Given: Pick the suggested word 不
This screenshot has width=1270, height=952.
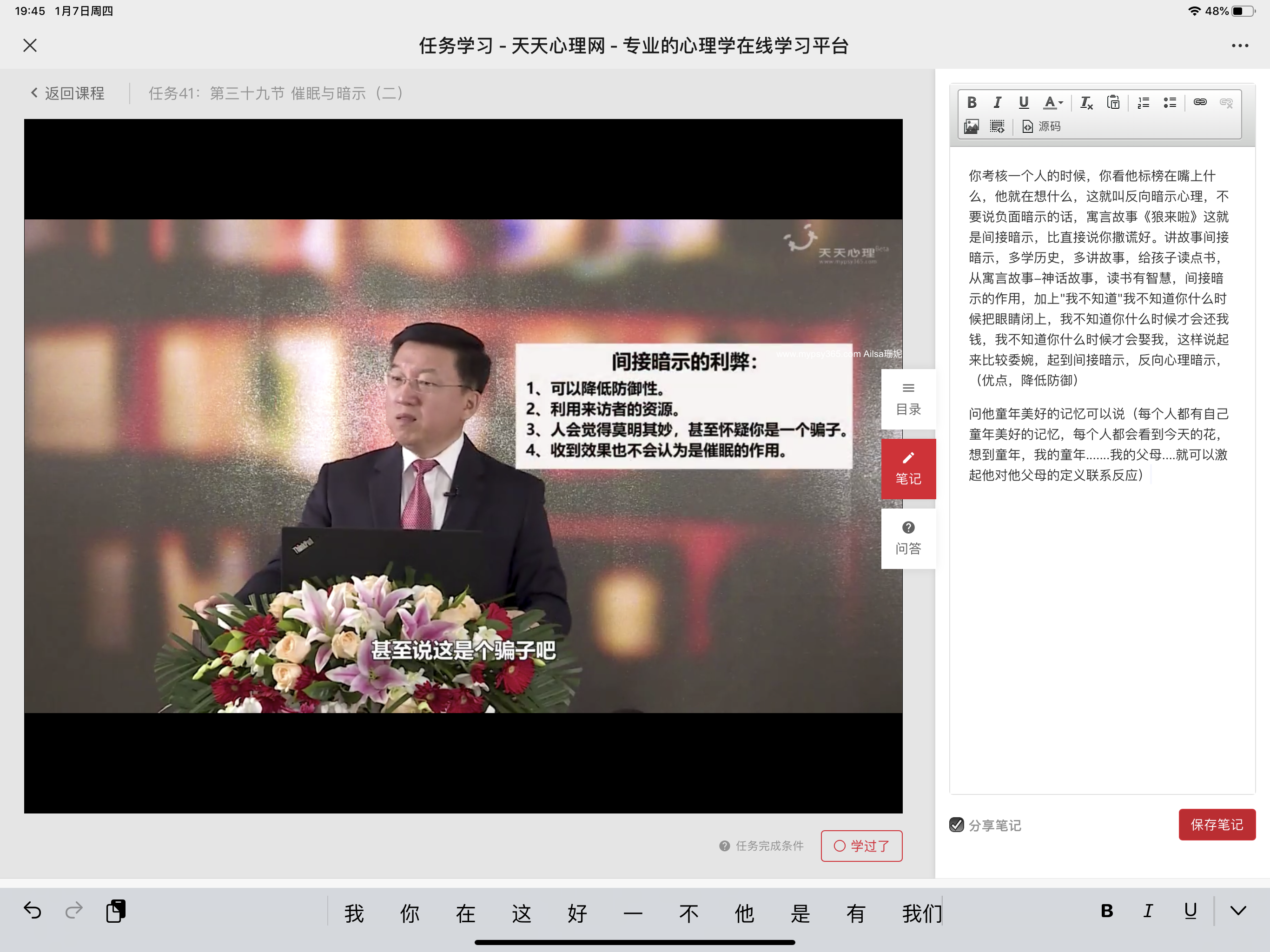Looking at the screenshot, I should point(688,913).
